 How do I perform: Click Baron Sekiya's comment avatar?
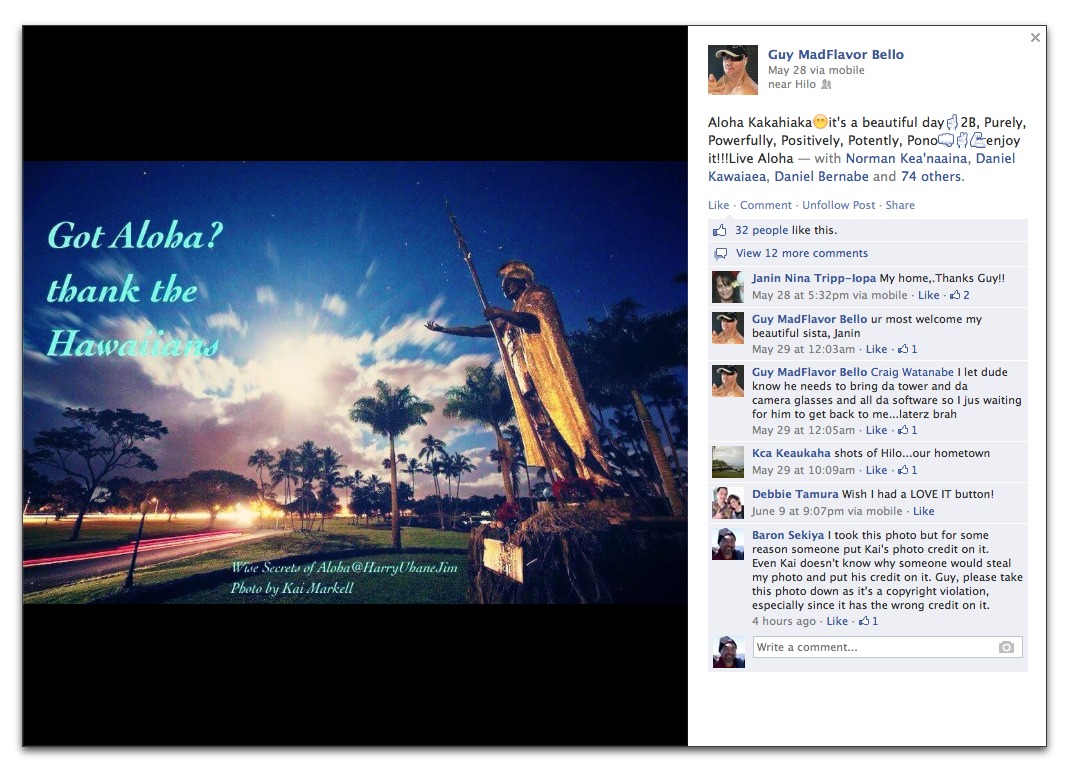tap(727, 544)
